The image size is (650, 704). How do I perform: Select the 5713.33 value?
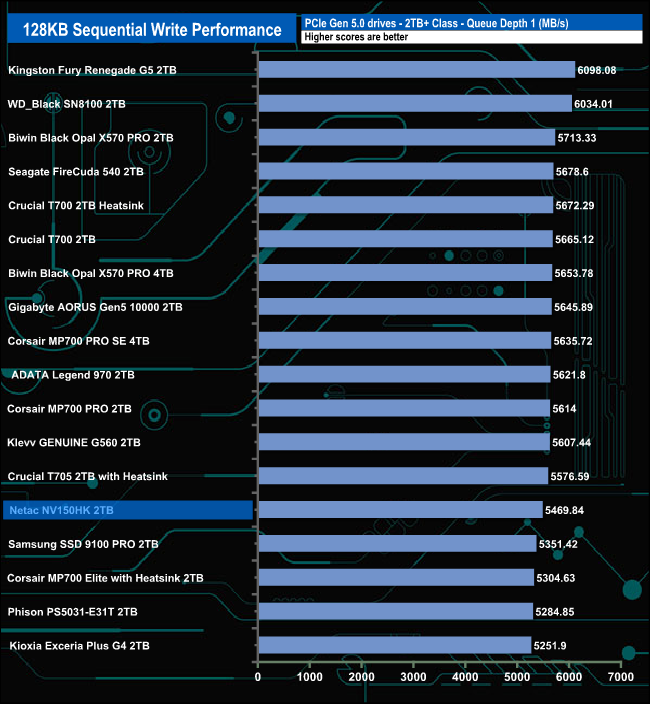point(577,138)
